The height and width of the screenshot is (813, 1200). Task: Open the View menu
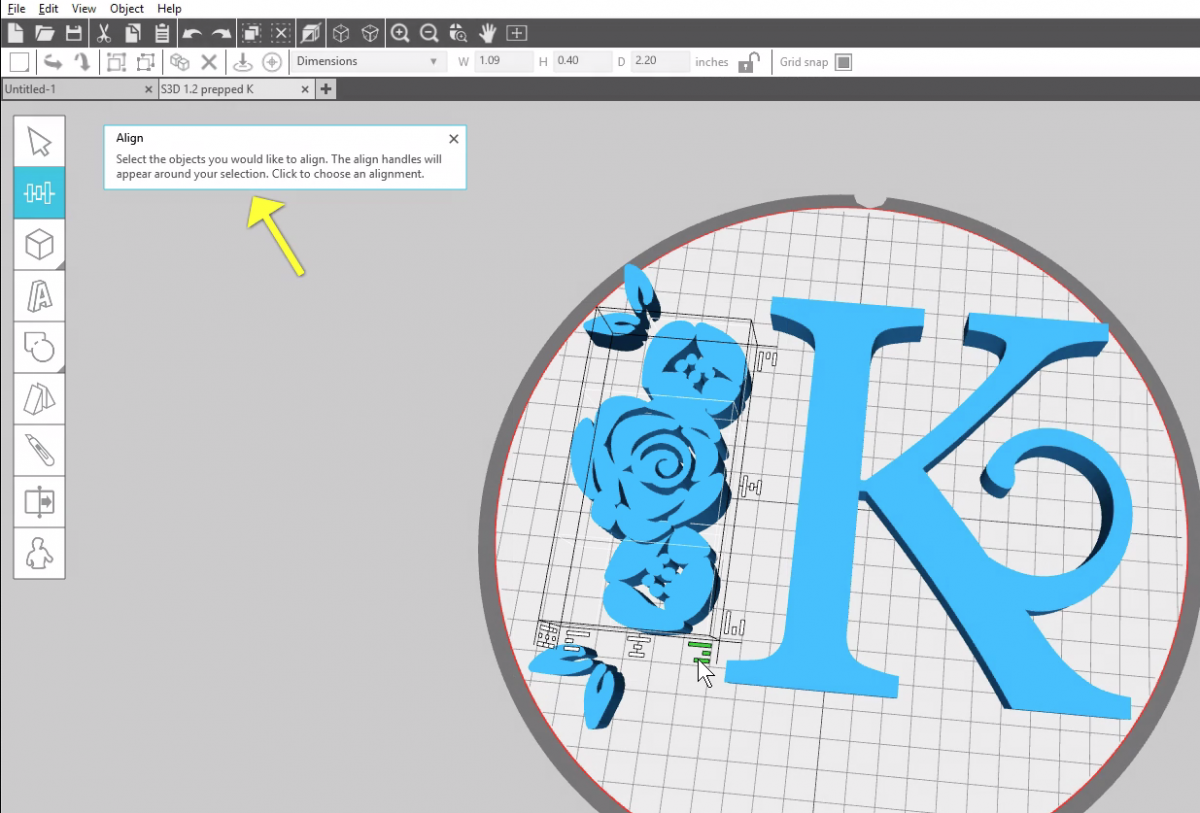coord(84,8)
